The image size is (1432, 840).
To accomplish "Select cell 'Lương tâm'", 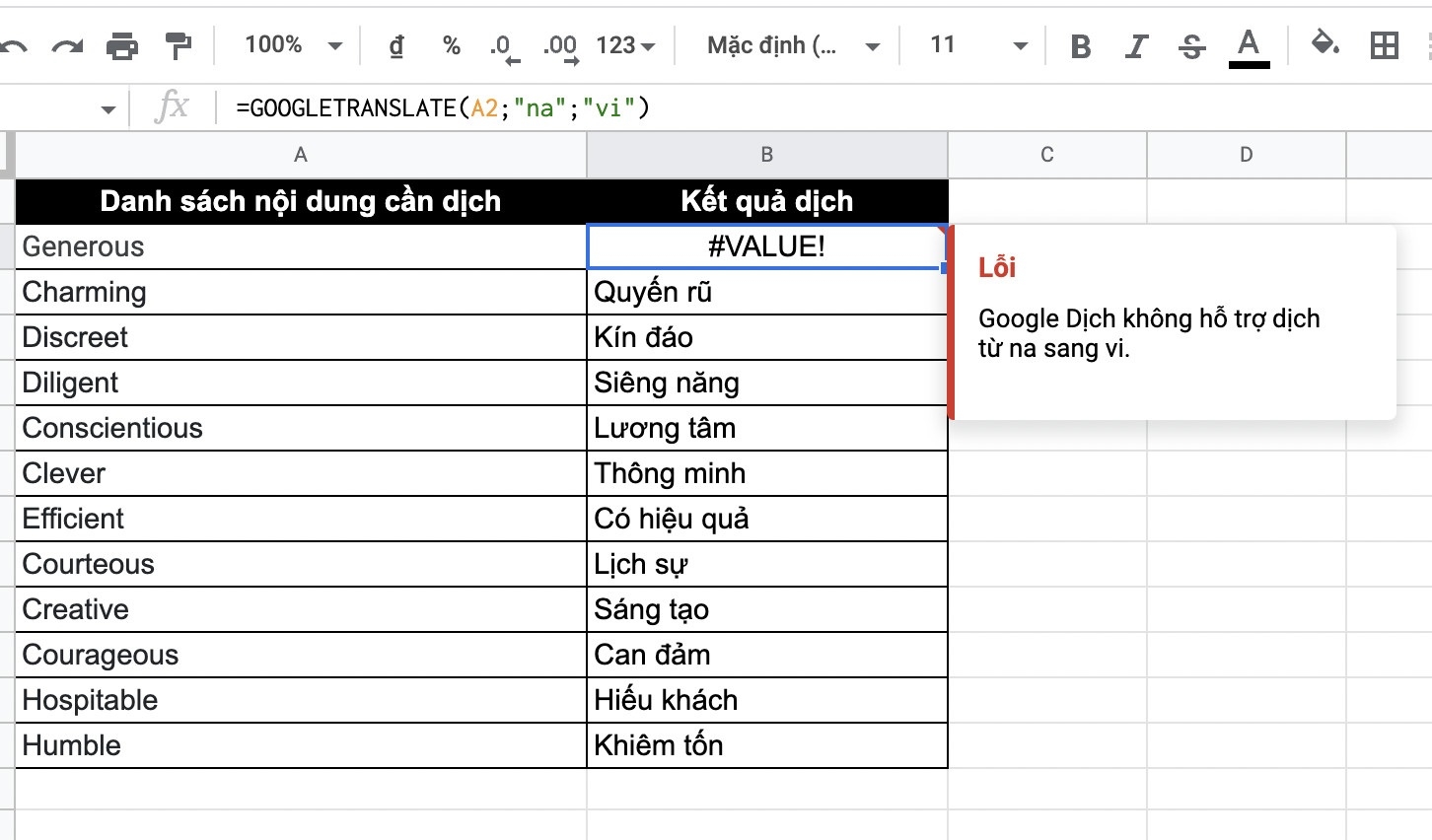I will 767,428.
